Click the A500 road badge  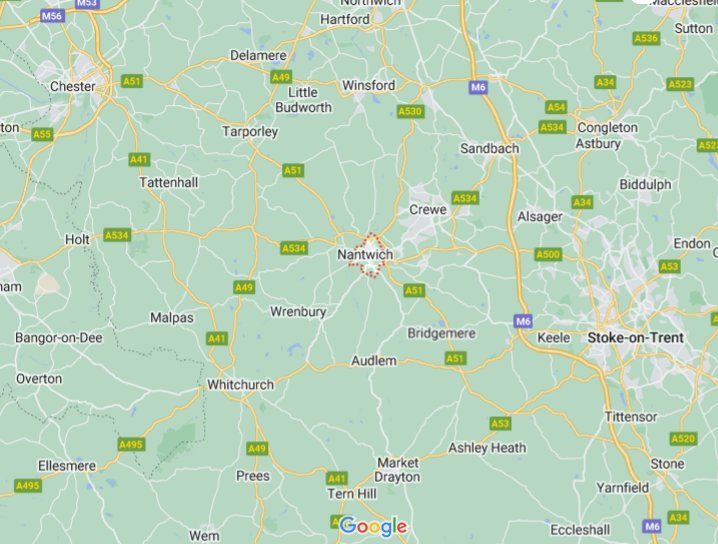(548, 254)
